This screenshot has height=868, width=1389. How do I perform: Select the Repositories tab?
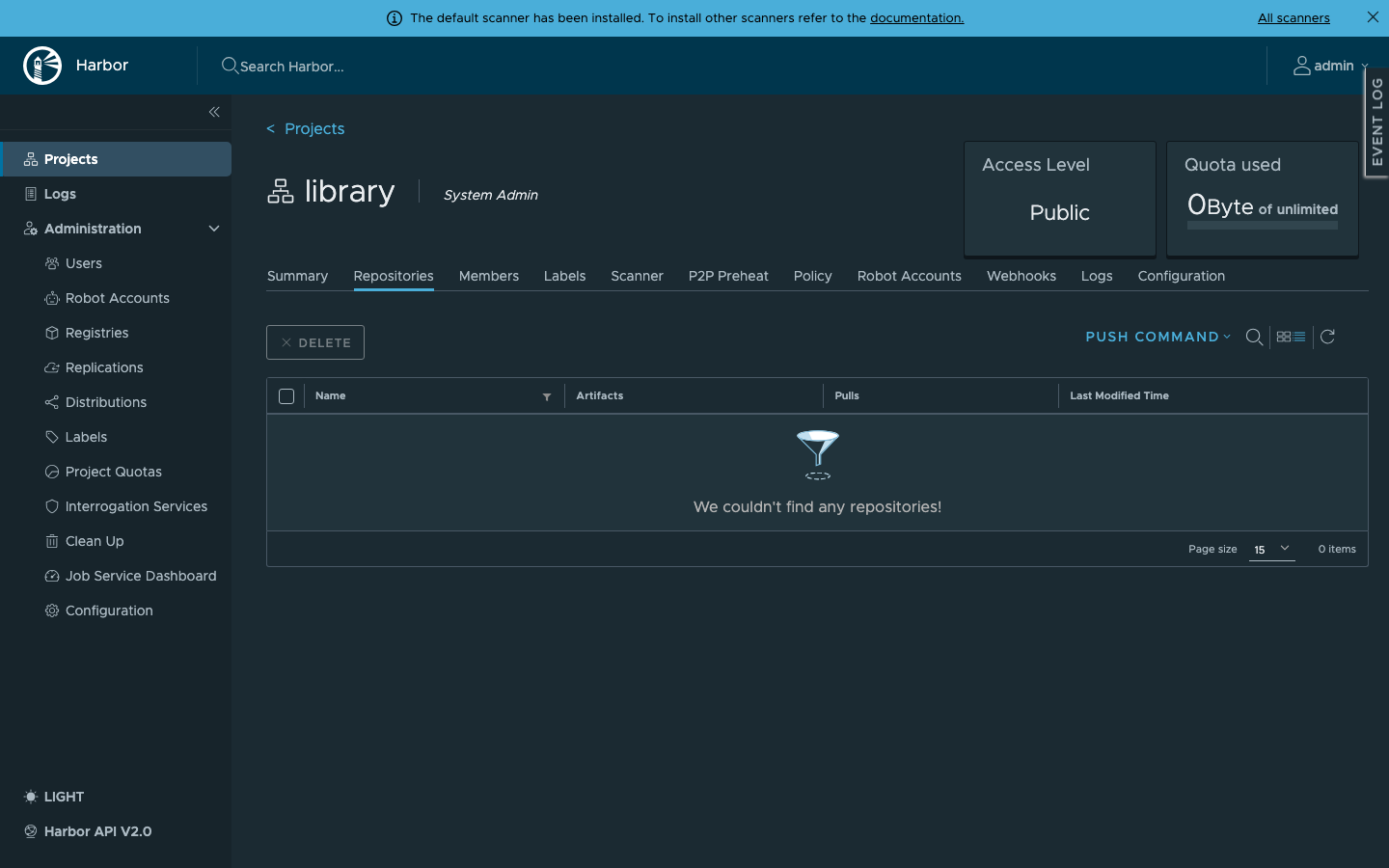coord(394,276)
